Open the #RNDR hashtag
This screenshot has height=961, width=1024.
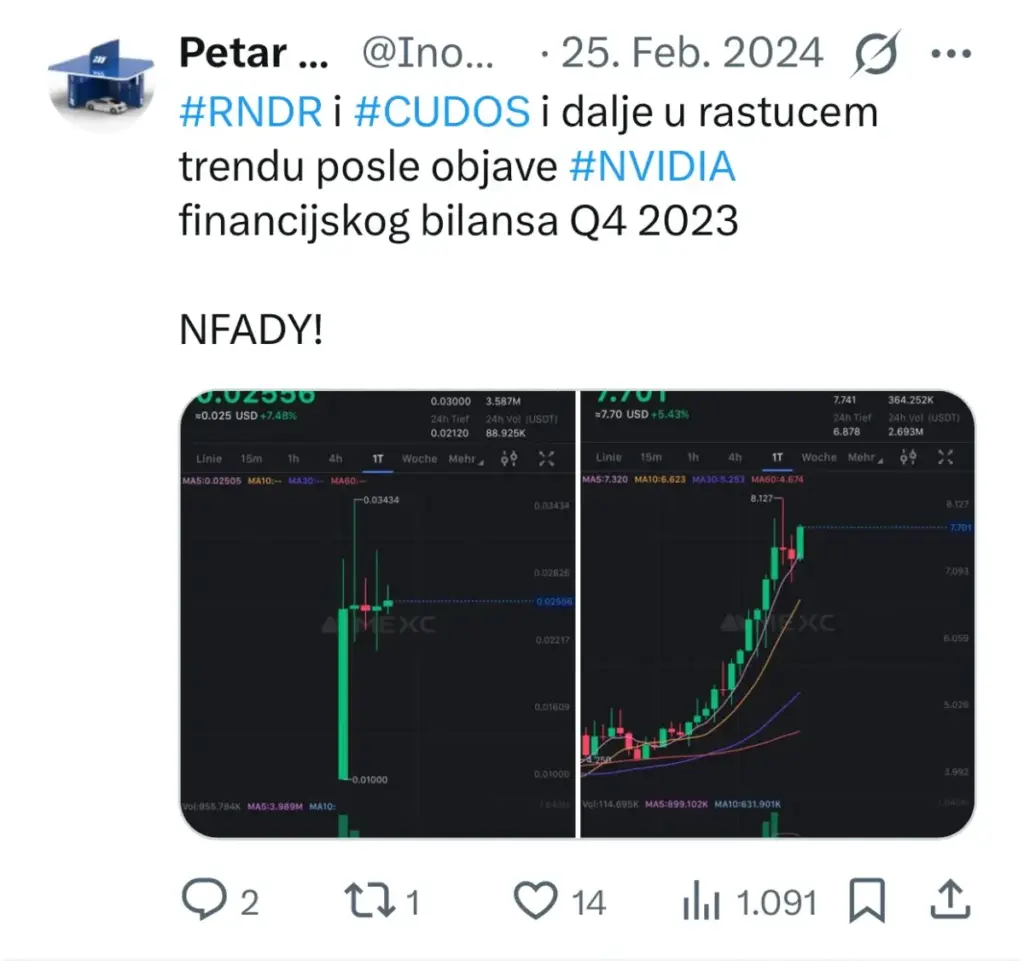250,112
